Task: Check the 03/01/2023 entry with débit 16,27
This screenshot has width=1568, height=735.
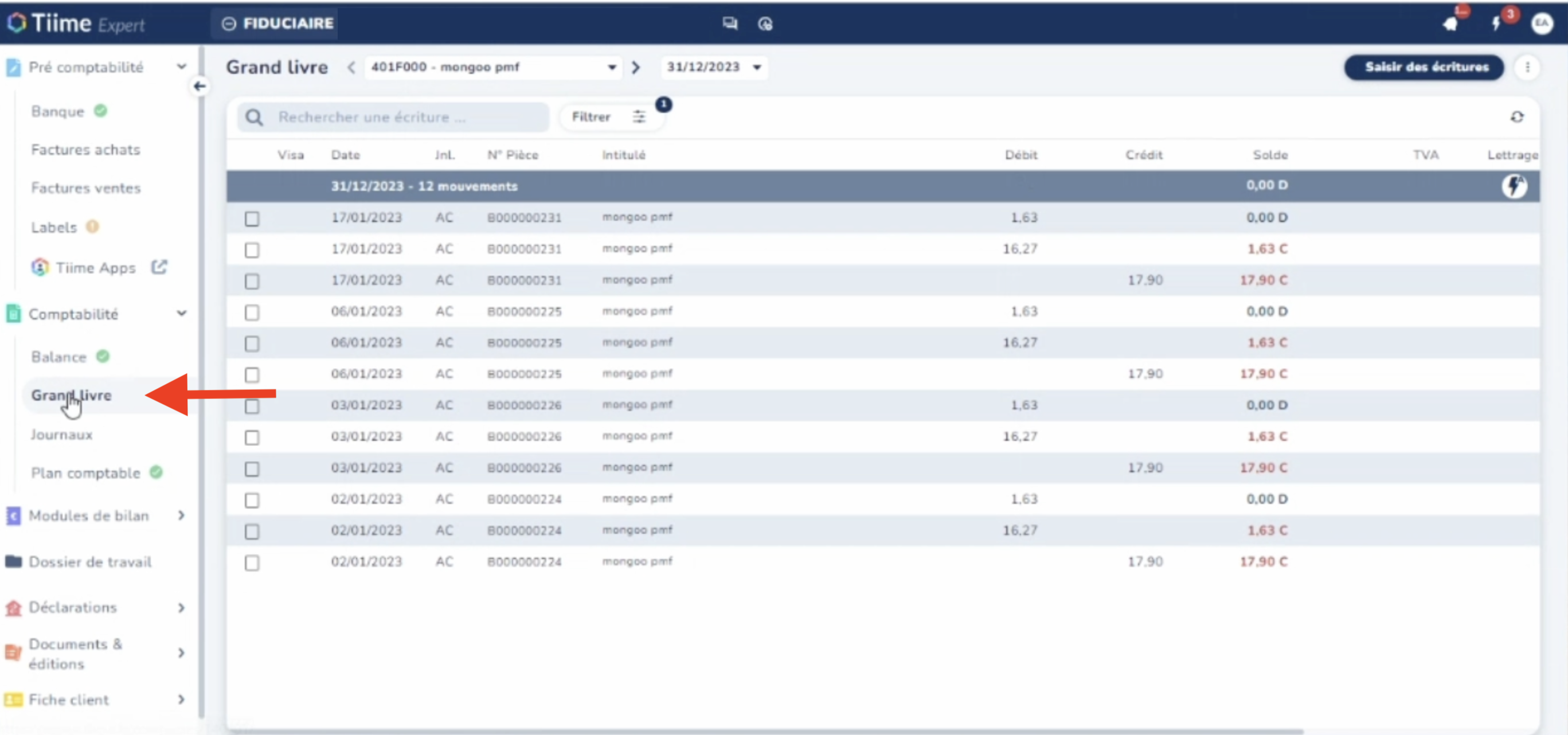Action: [x=252, y=437]
